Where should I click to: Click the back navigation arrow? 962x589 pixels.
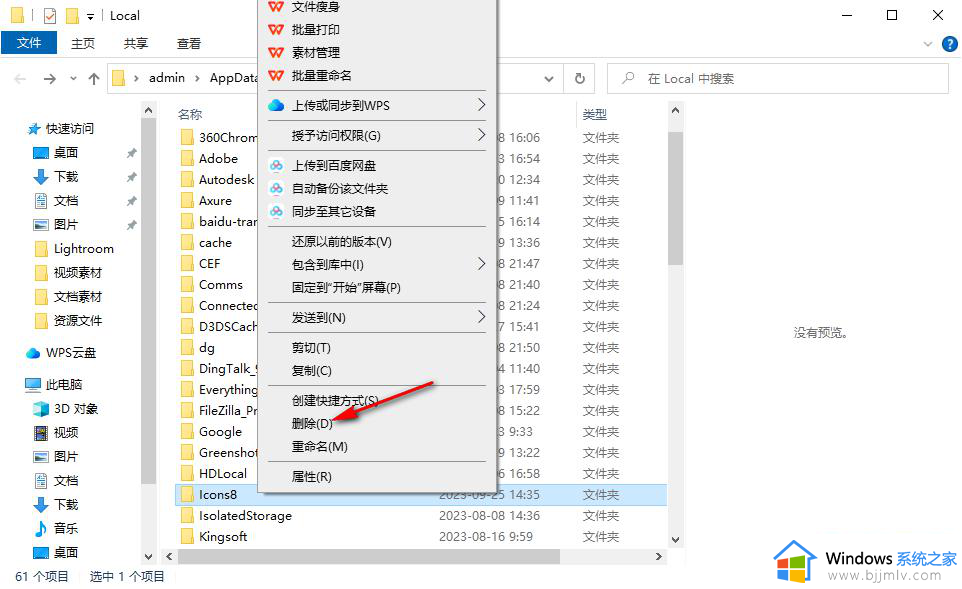tap(20, 79)
